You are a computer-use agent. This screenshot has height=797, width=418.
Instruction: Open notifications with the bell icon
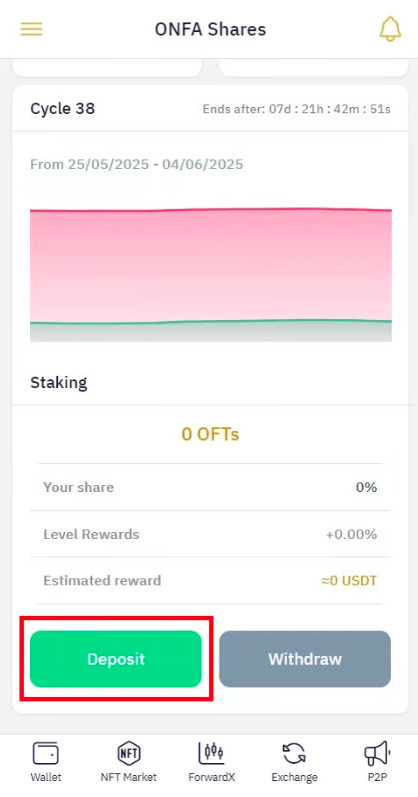coord(390,29)
